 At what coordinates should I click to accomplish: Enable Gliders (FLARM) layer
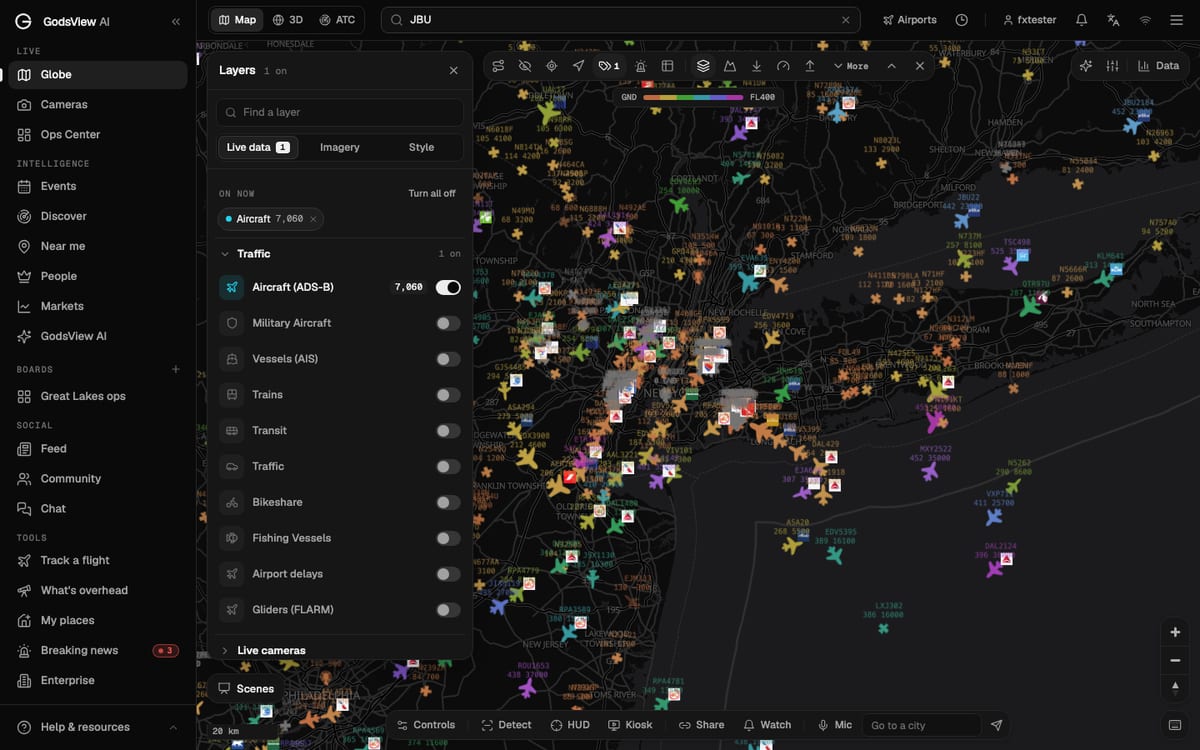[x=448, y=610]
